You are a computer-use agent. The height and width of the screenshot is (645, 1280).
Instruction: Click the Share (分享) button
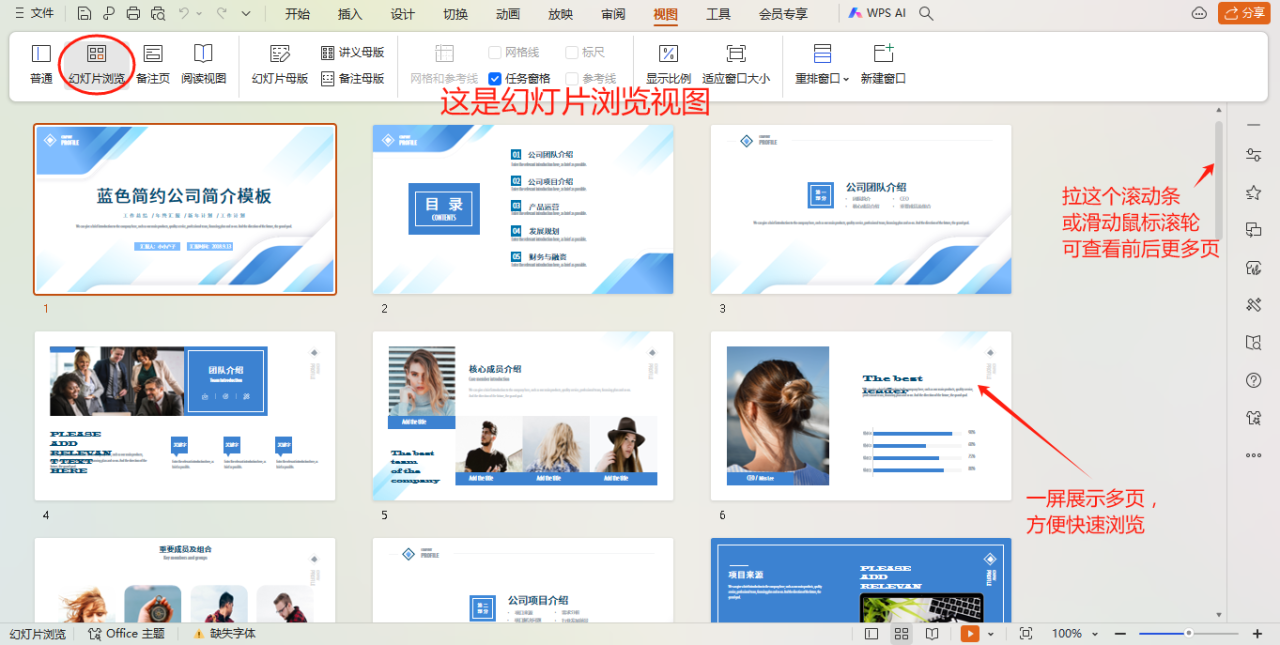pos(1243,13)
